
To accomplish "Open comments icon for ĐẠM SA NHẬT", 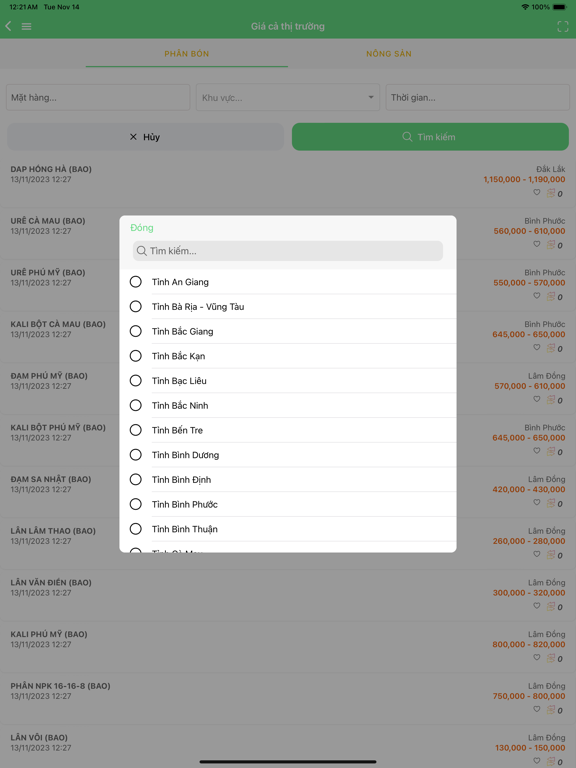I will click(x=551, y=503).
